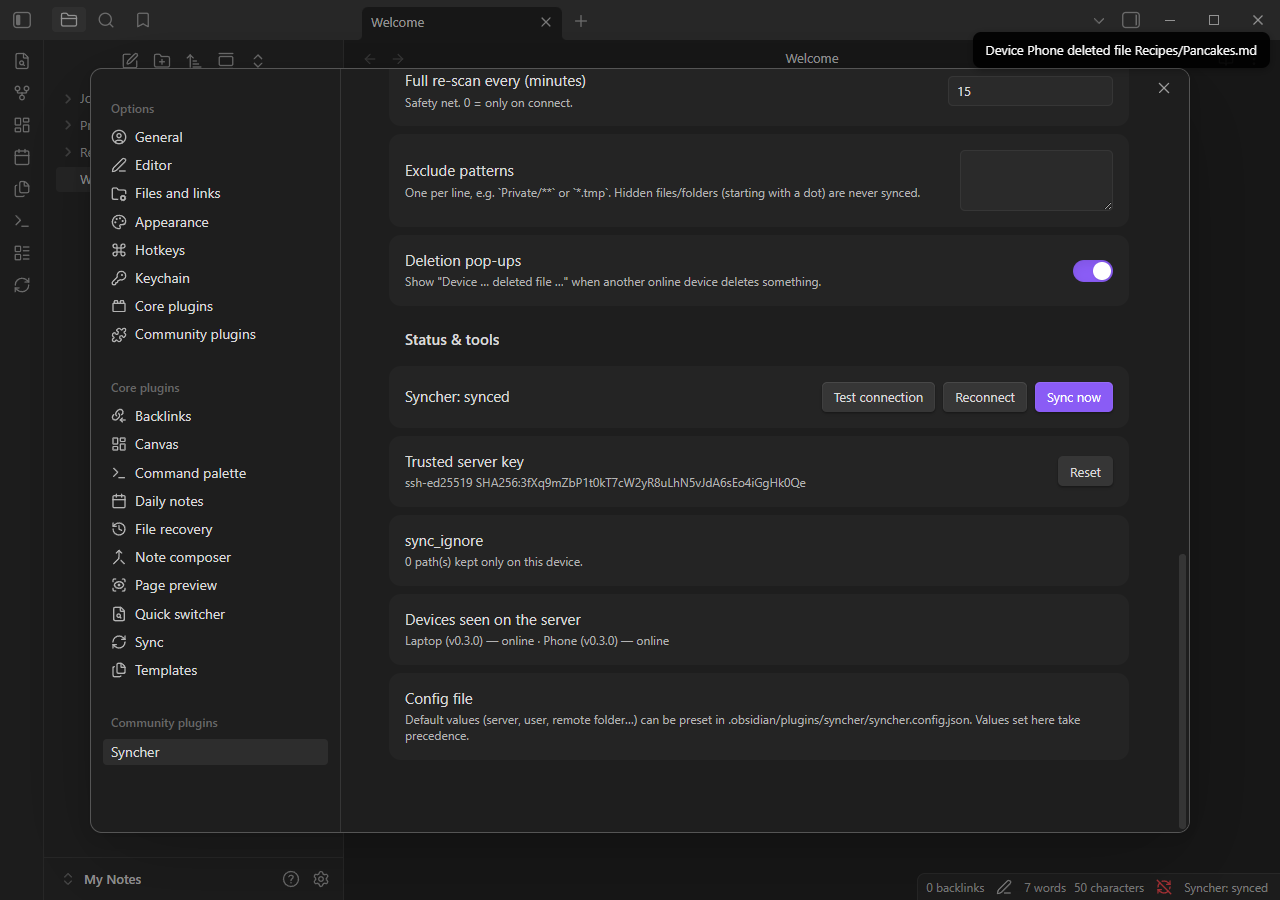Open the Core plugins settings page

pyautogui.click(x=215, y=306)
